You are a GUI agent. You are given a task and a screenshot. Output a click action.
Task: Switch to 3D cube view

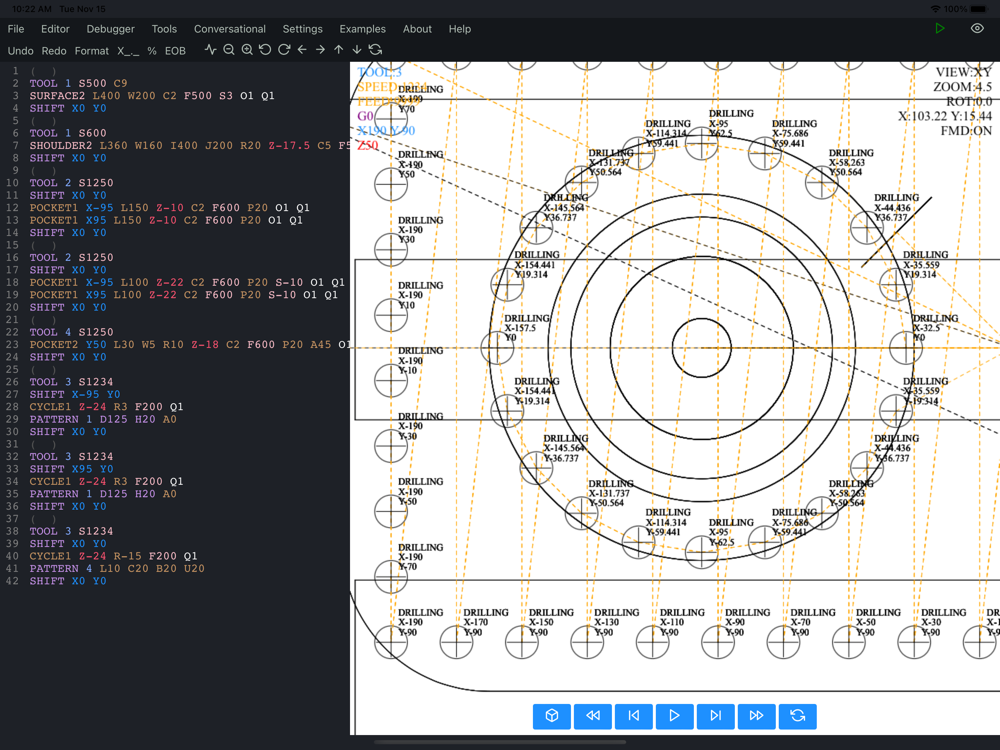[x=552, y=716]
